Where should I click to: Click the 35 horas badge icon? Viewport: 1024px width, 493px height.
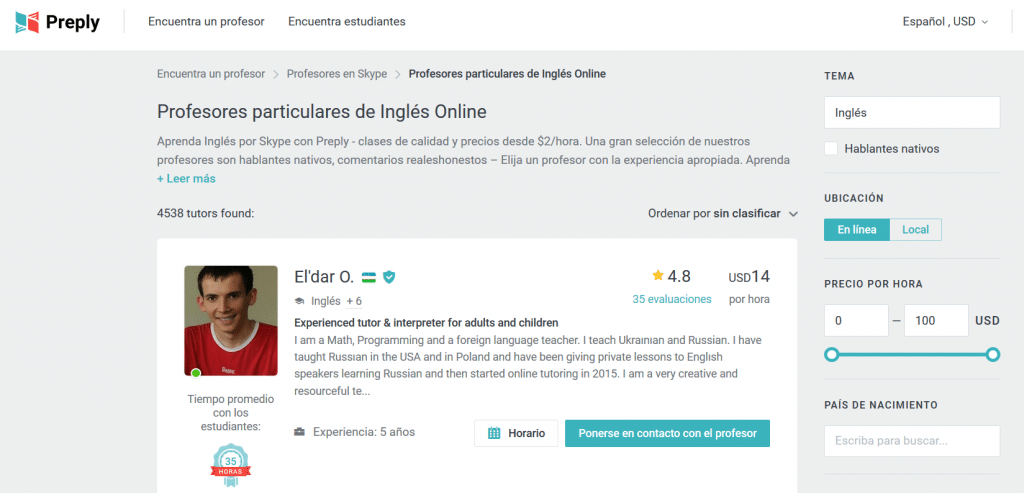coord(230,463)
